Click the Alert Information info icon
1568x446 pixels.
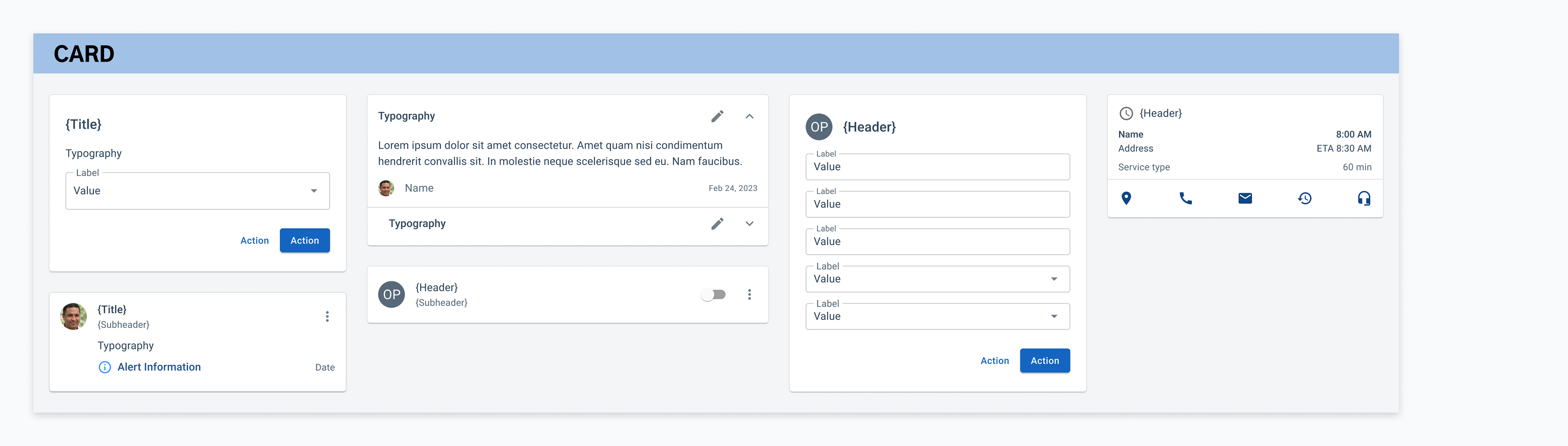pyautogui.click(x=105, y=368)
